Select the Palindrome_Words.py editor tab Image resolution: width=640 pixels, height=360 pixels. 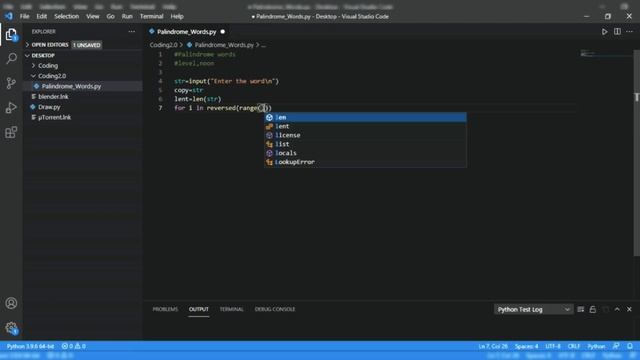coord(187,31)
